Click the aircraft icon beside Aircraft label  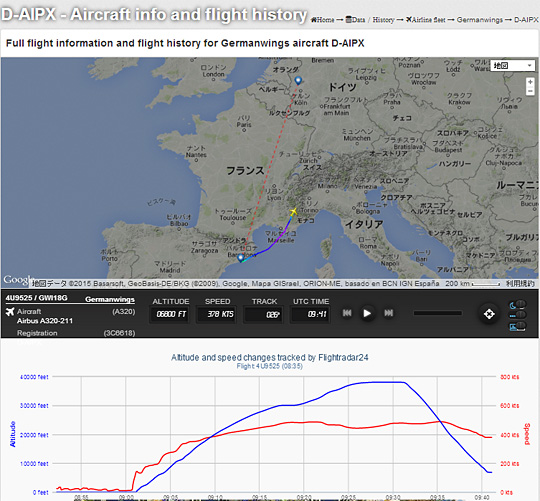10,312
